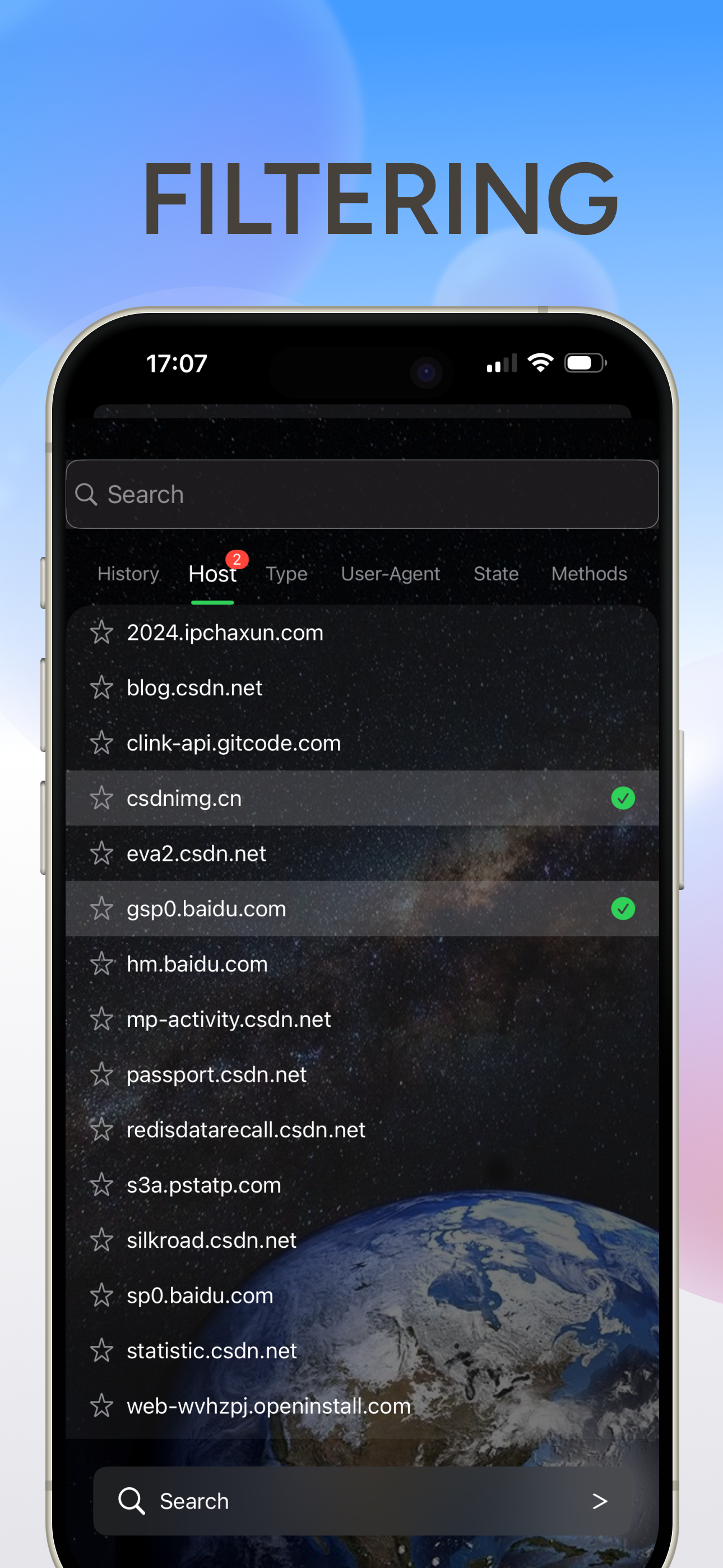Open the State filter tab
This screenshot has height=1568, width=723.
point(496,574)
